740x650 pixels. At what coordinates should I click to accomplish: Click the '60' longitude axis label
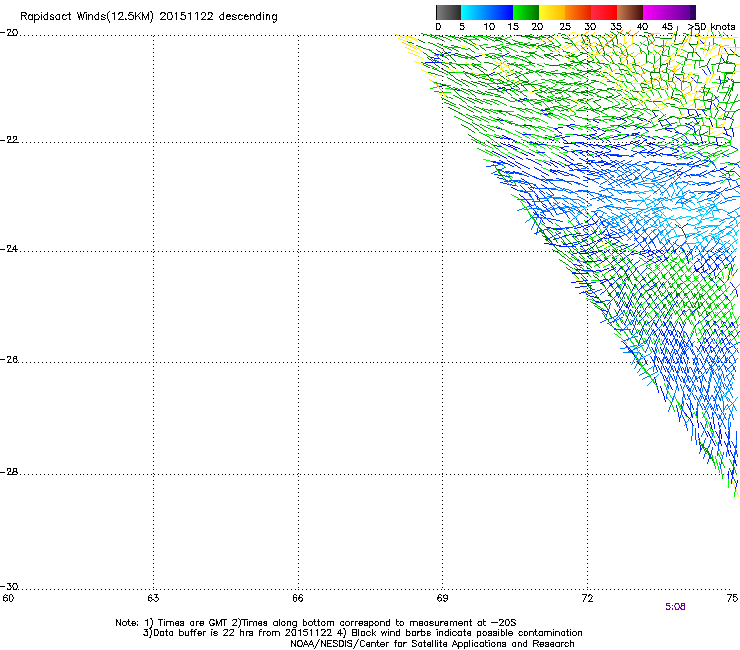coord(8,599)
